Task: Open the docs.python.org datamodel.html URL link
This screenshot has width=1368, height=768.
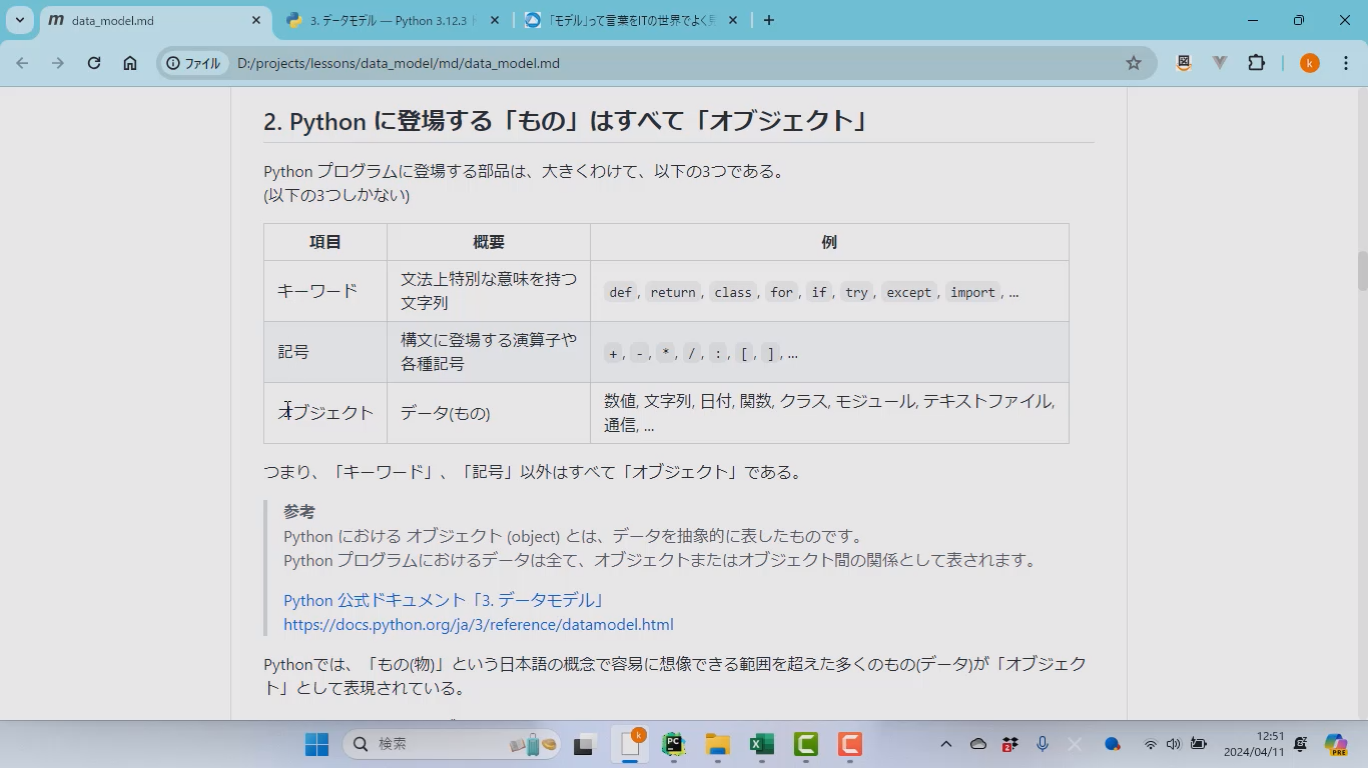Action: (x=478, y=624)
